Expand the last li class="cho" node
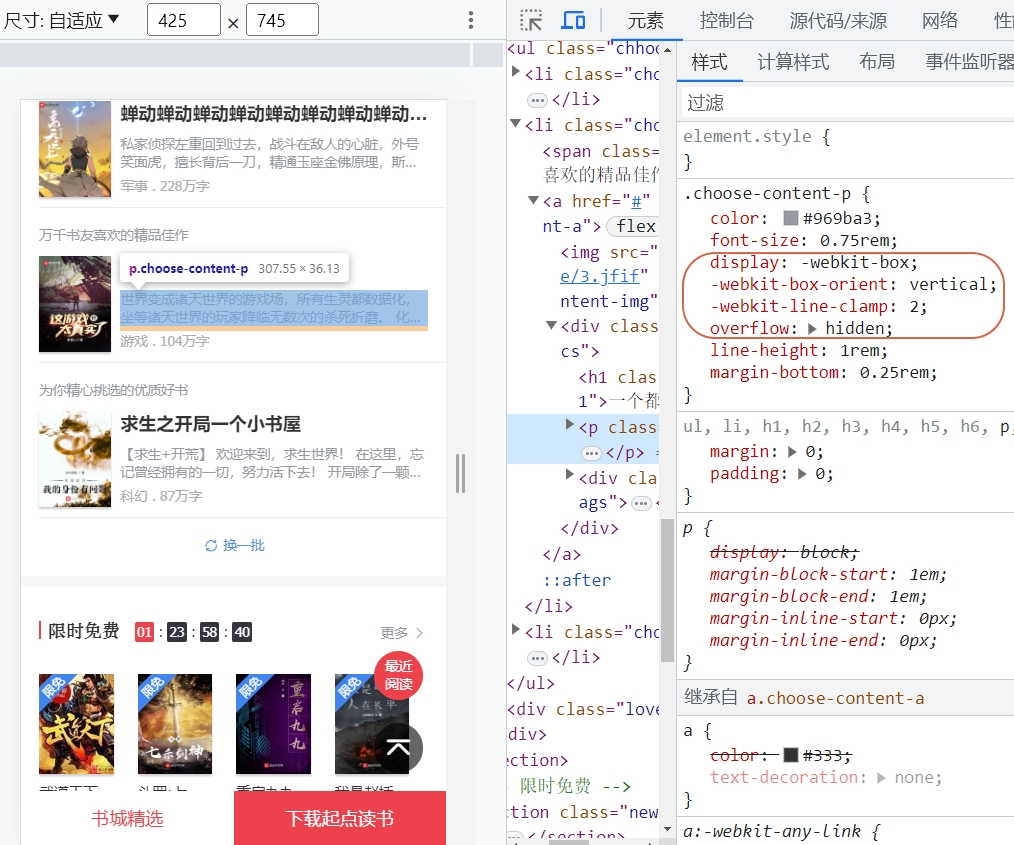The image size is (1014, 845). [x=515, y=628]
